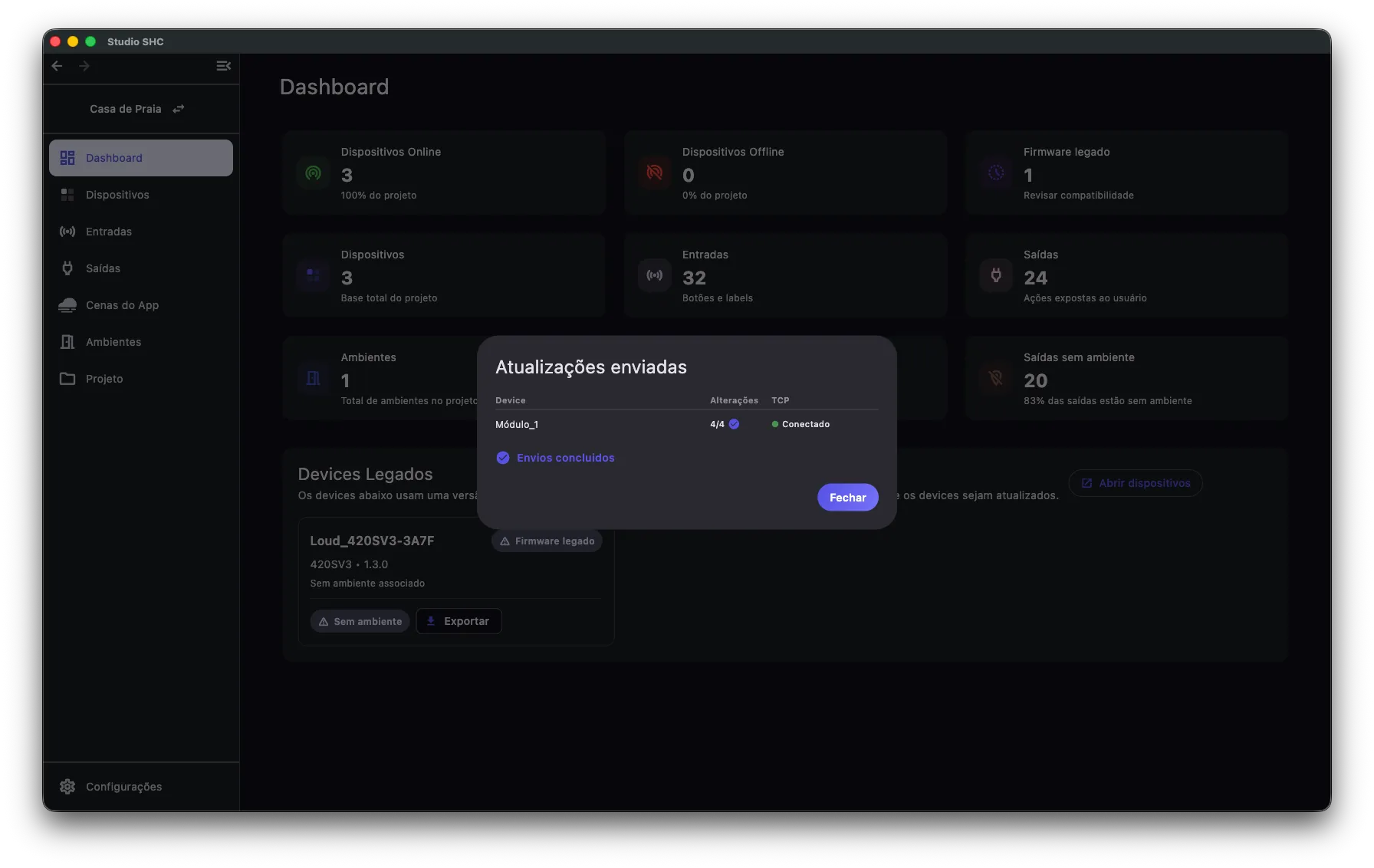This screenshot has width=1374, height=868.
Task: Click Devices Legados section heading
Action: click(x=365, y=474)
